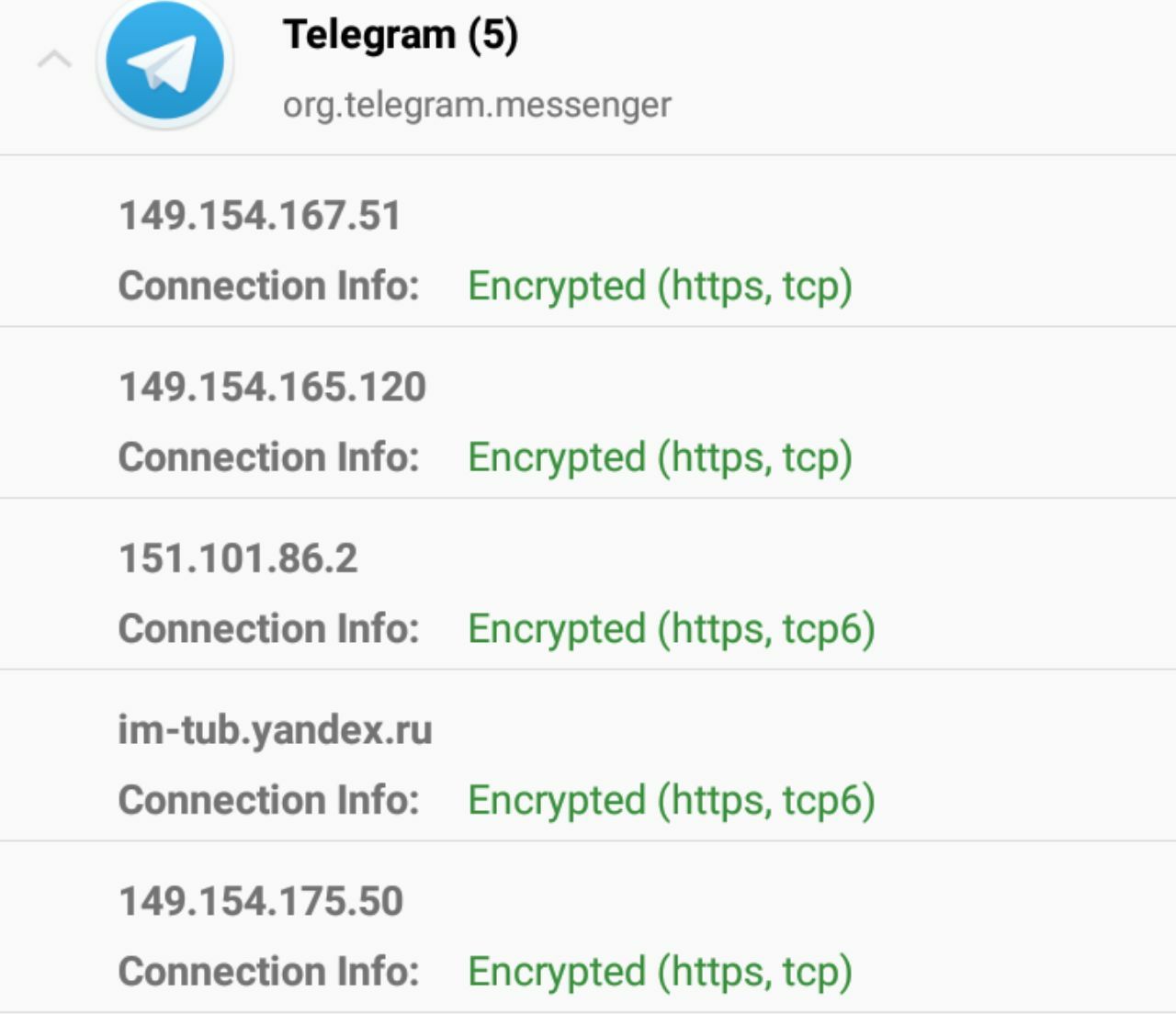This screenshot has height=1014, width=1176.
Task: Open the 149.154.167.51 connection entry
Action: click(260, 216)
